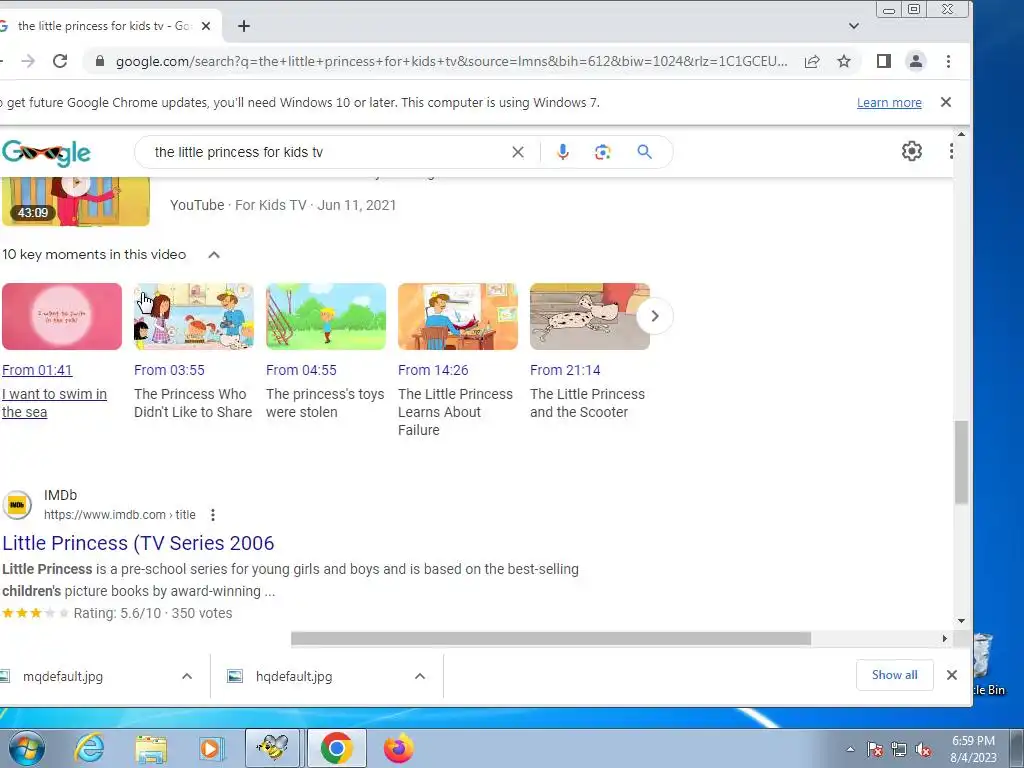Click the scroll down arrow of page scrollbar

[x=961, y=621]
